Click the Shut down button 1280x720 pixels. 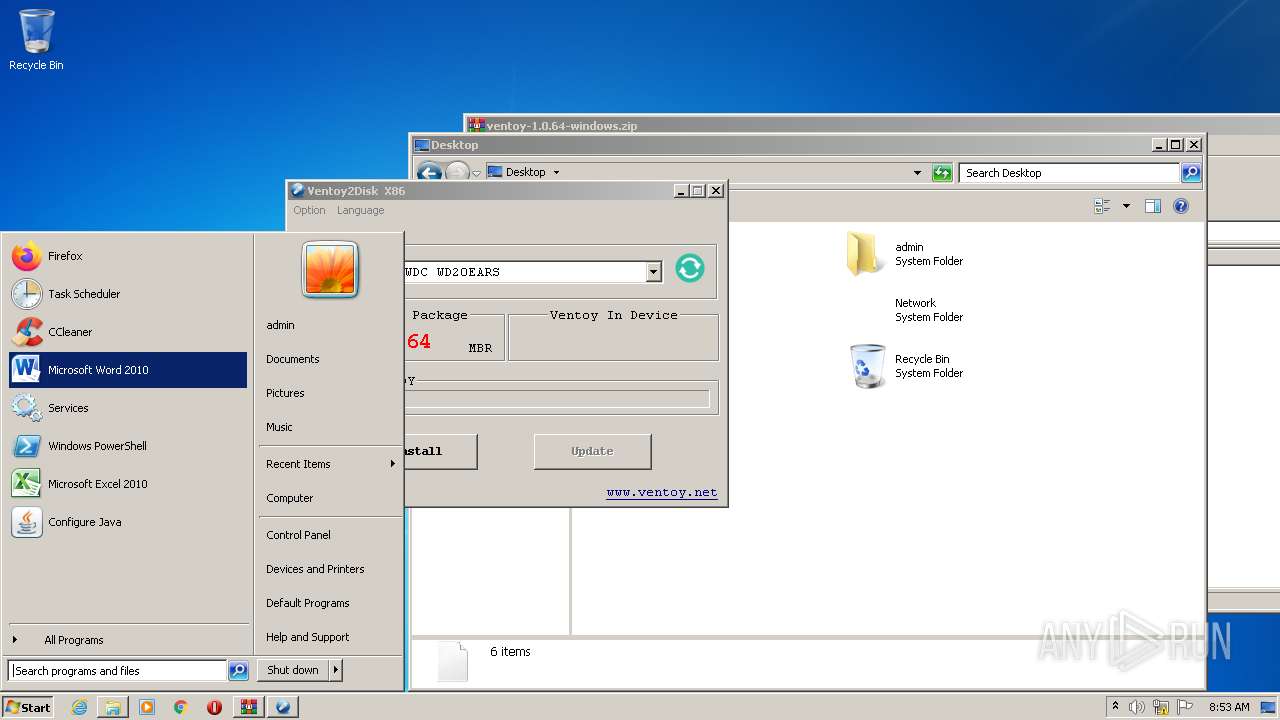(293, 670)
